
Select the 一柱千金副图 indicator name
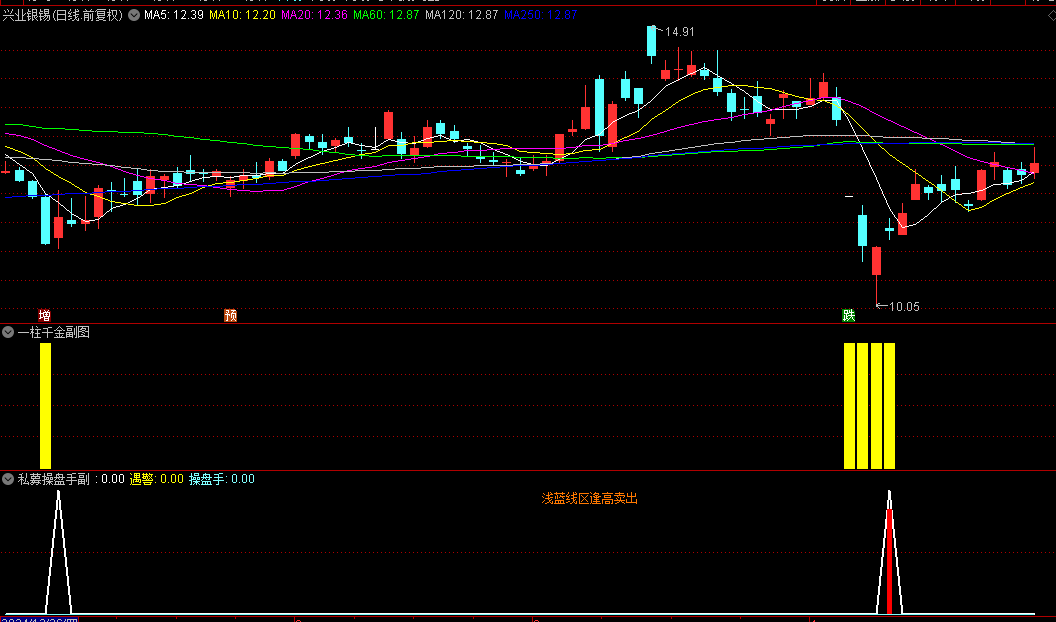[x=53, y=332]
